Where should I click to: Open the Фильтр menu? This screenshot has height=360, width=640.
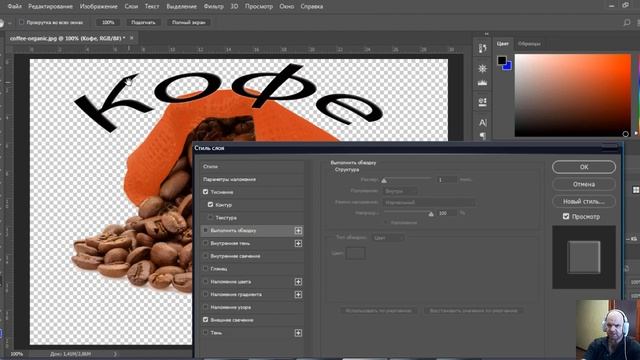click(213, 7)
